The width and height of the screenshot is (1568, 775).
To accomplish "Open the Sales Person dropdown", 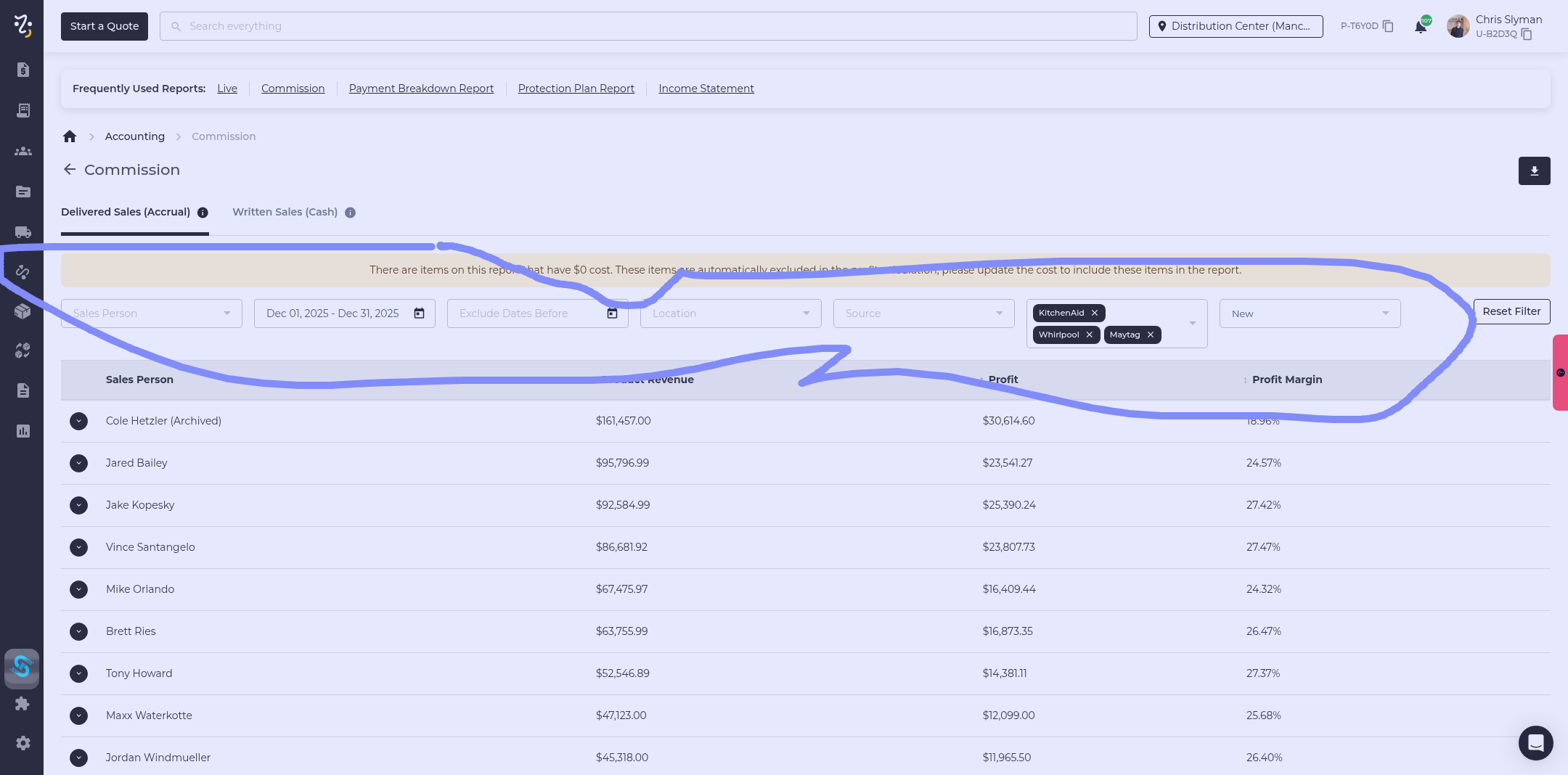I will [x=151, y=313].
